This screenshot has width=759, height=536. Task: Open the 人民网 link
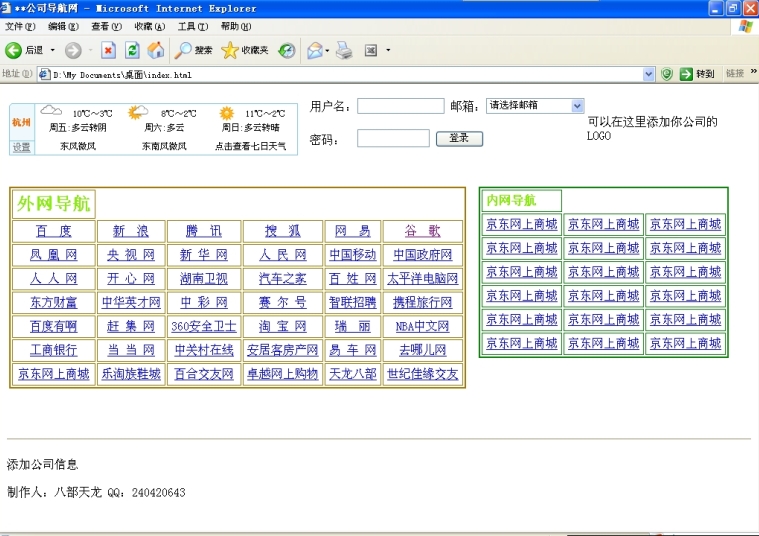[283, 255]
